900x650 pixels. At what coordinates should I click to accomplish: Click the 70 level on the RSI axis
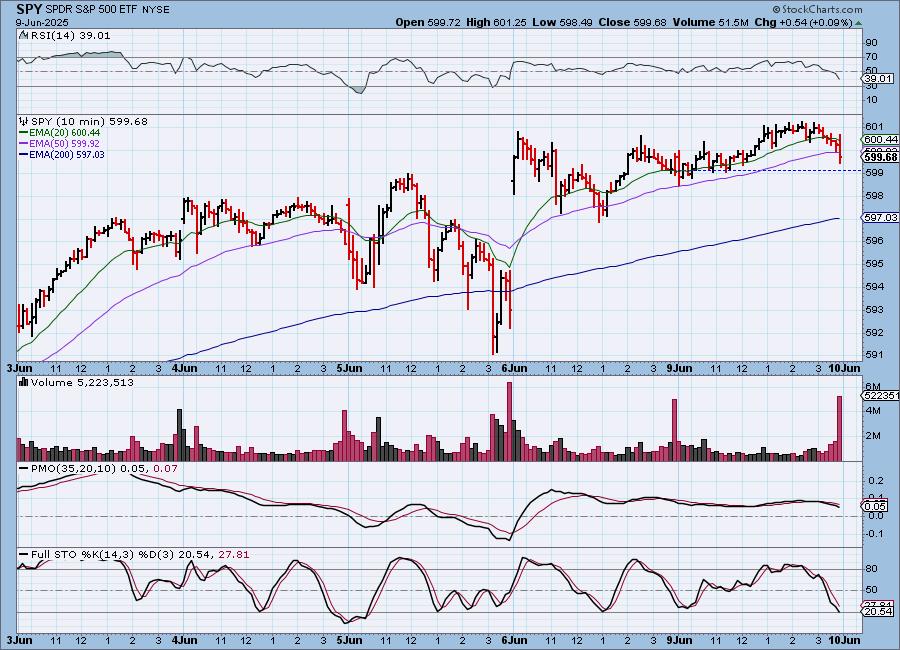(x=871, y=56)
